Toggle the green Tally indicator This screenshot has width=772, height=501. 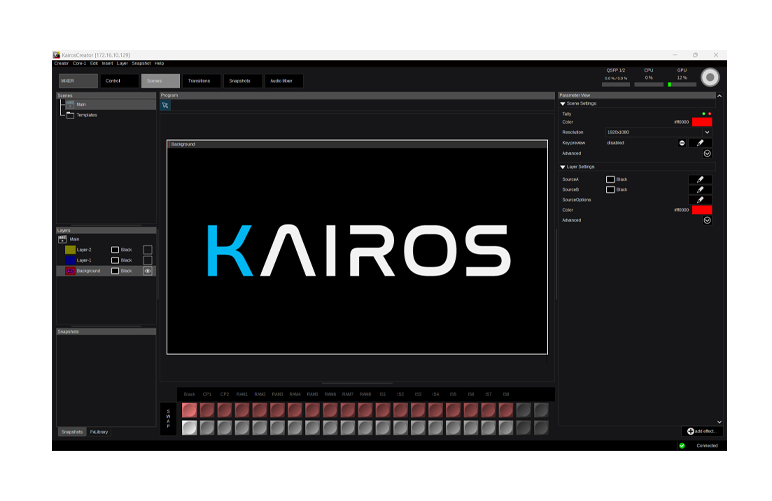[704, 114]
